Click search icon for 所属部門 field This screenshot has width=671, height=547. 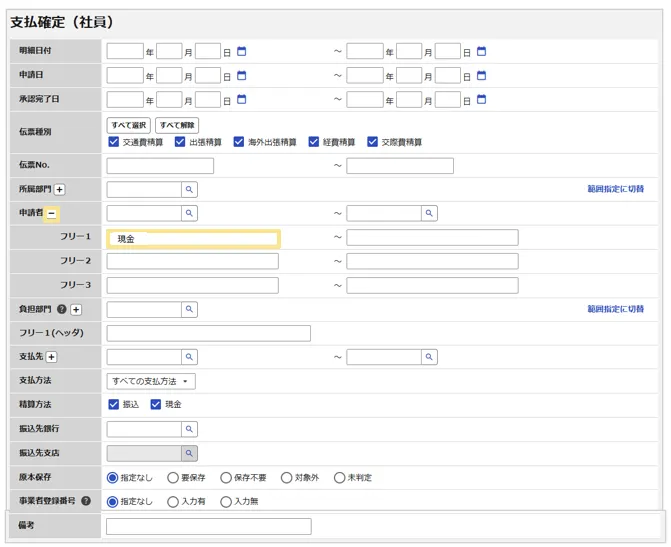tap(189, 189)
